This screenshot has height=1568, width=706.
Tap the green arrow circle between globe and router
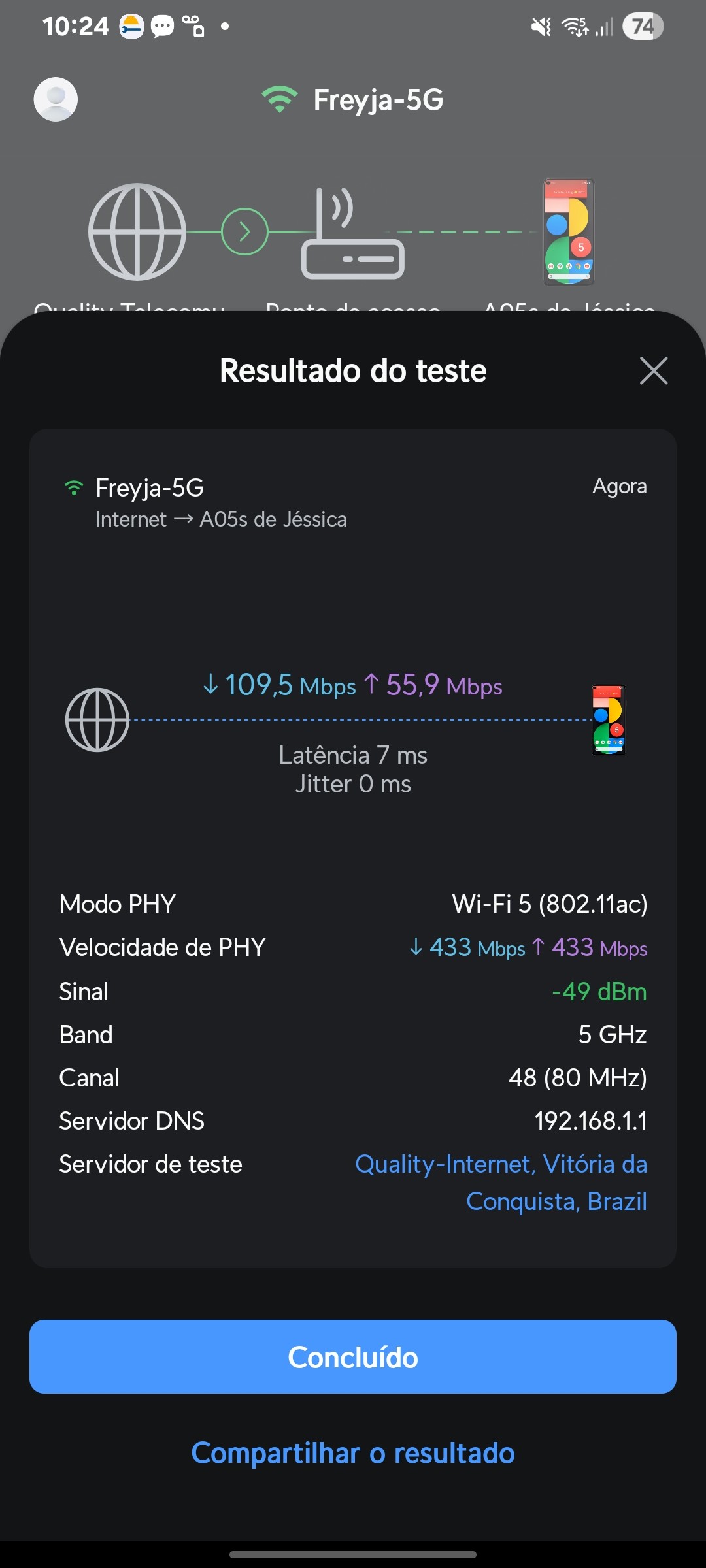[244, 232]
